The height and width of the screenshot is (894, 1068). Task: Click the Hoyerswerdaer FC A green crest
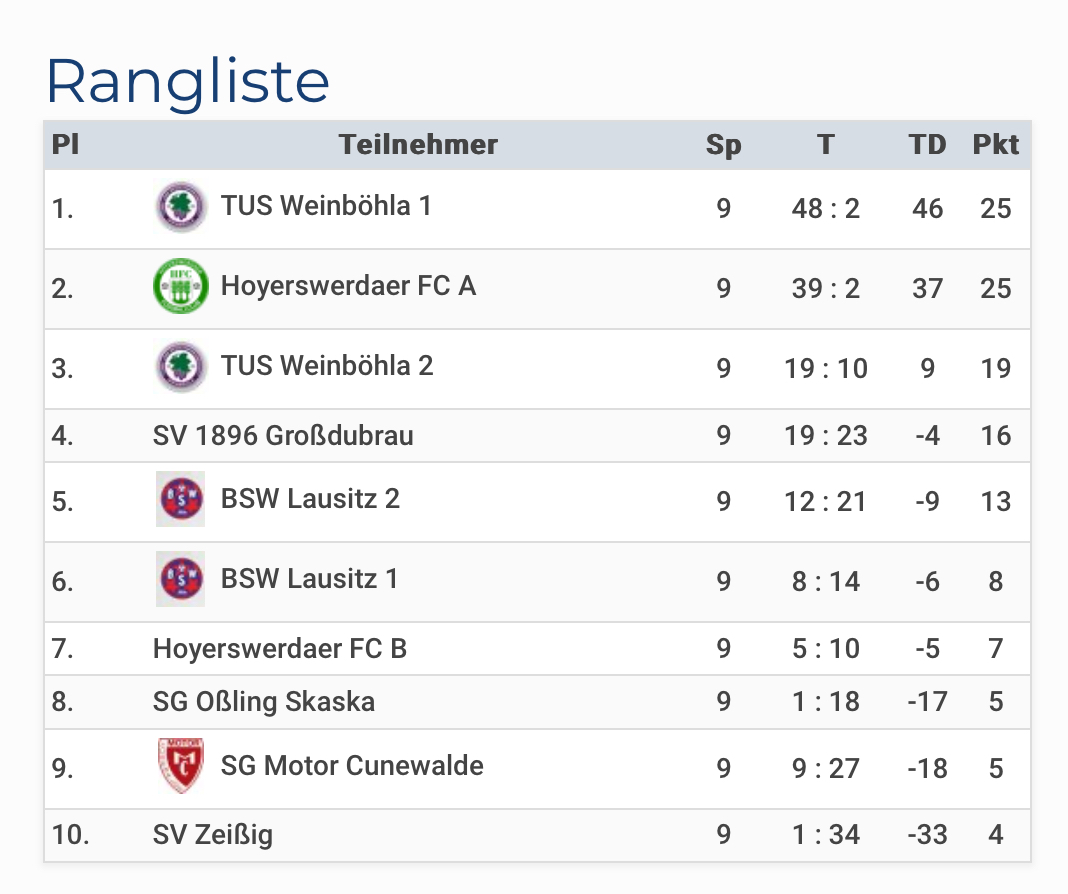point(180,287)
